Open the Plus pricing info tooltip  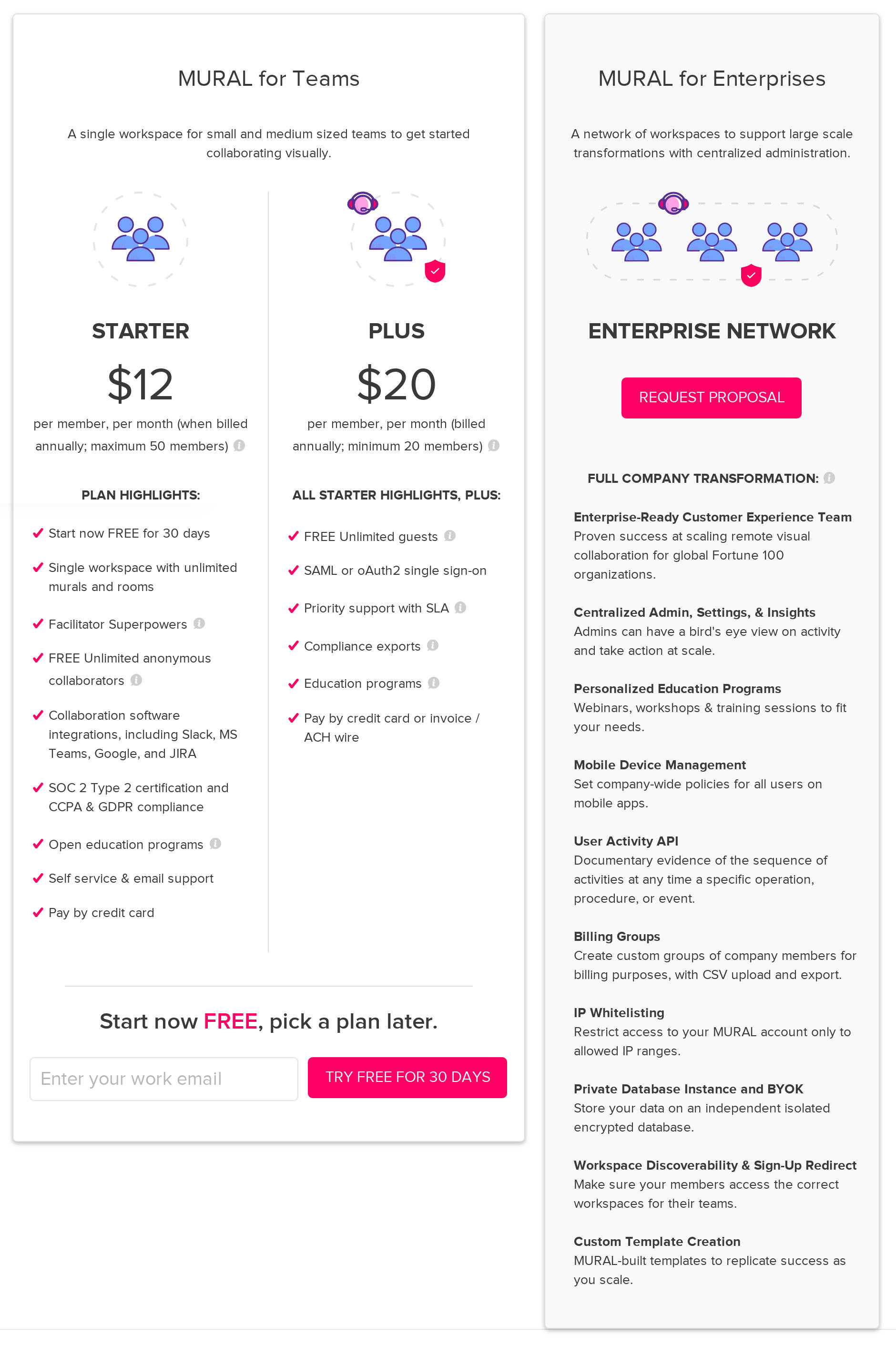(x=494, y=446)
